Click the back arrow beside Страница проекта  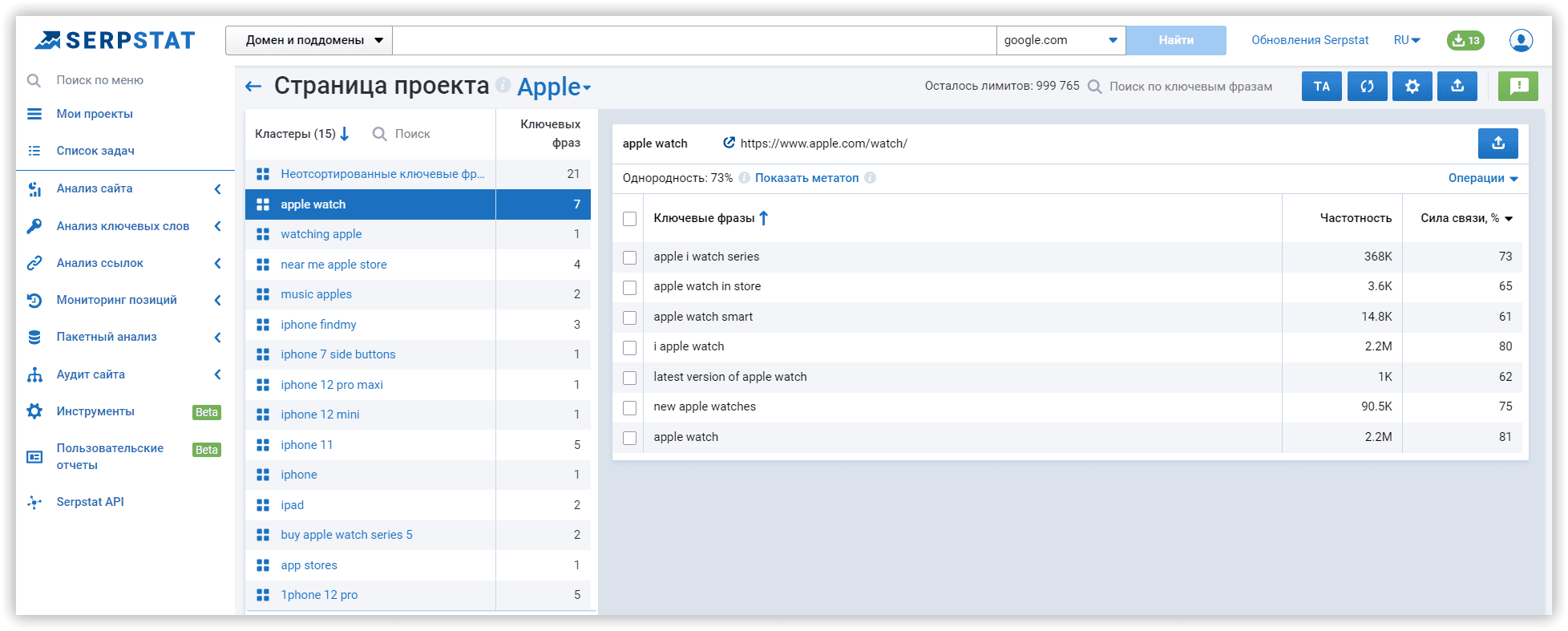tap(253, 87)
